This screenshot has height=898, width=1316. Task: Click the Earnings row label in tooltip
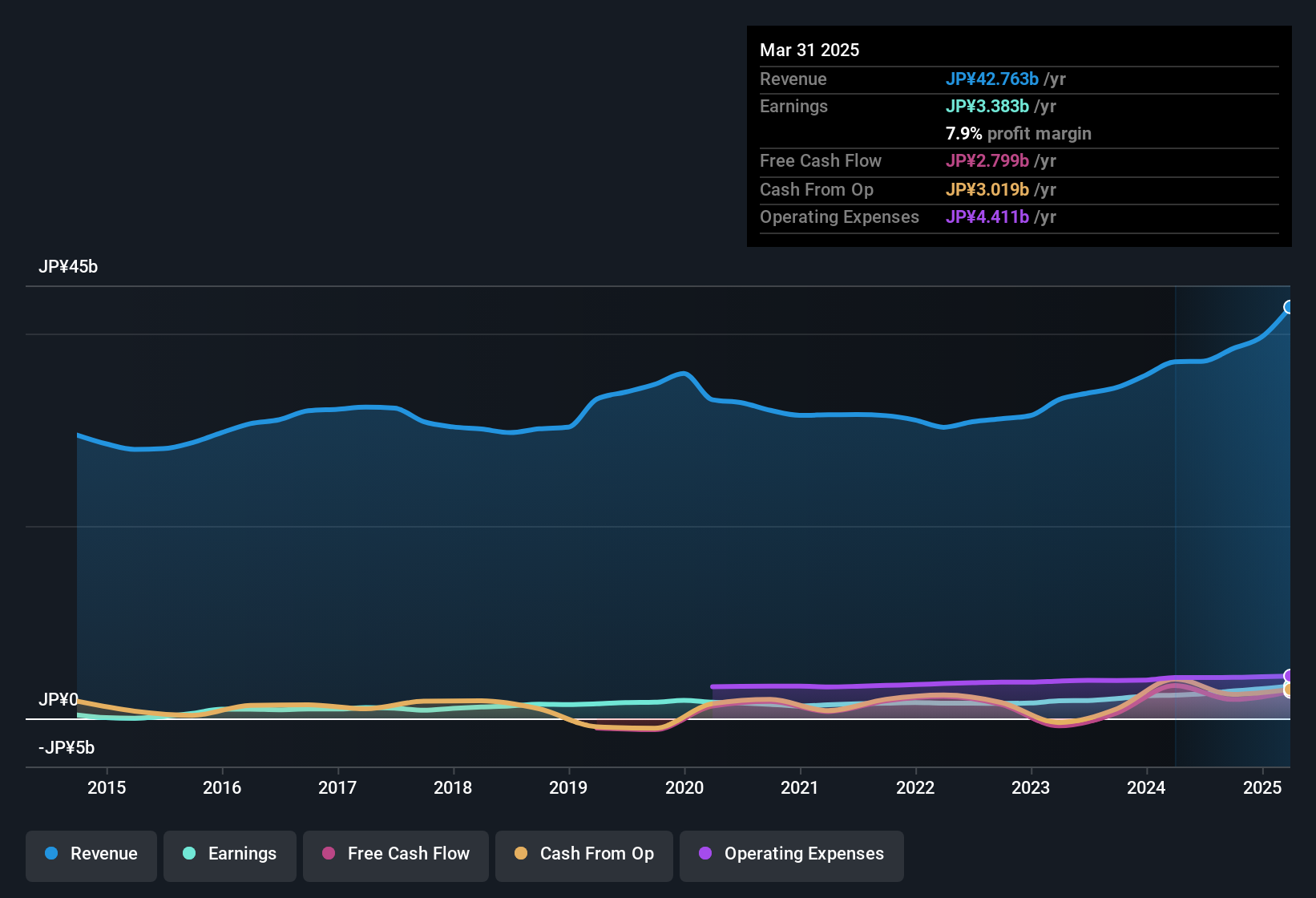[x=793, y=106]
